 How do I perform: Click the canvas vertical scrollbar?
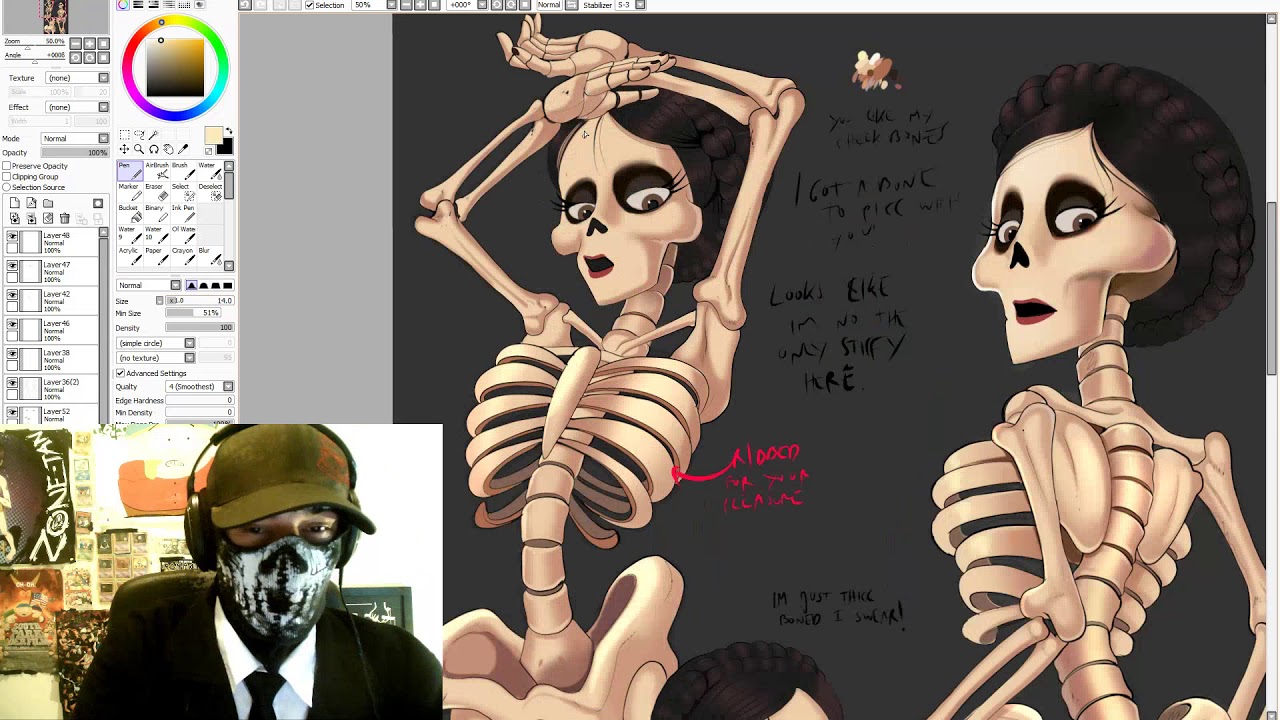point(1272,290)
